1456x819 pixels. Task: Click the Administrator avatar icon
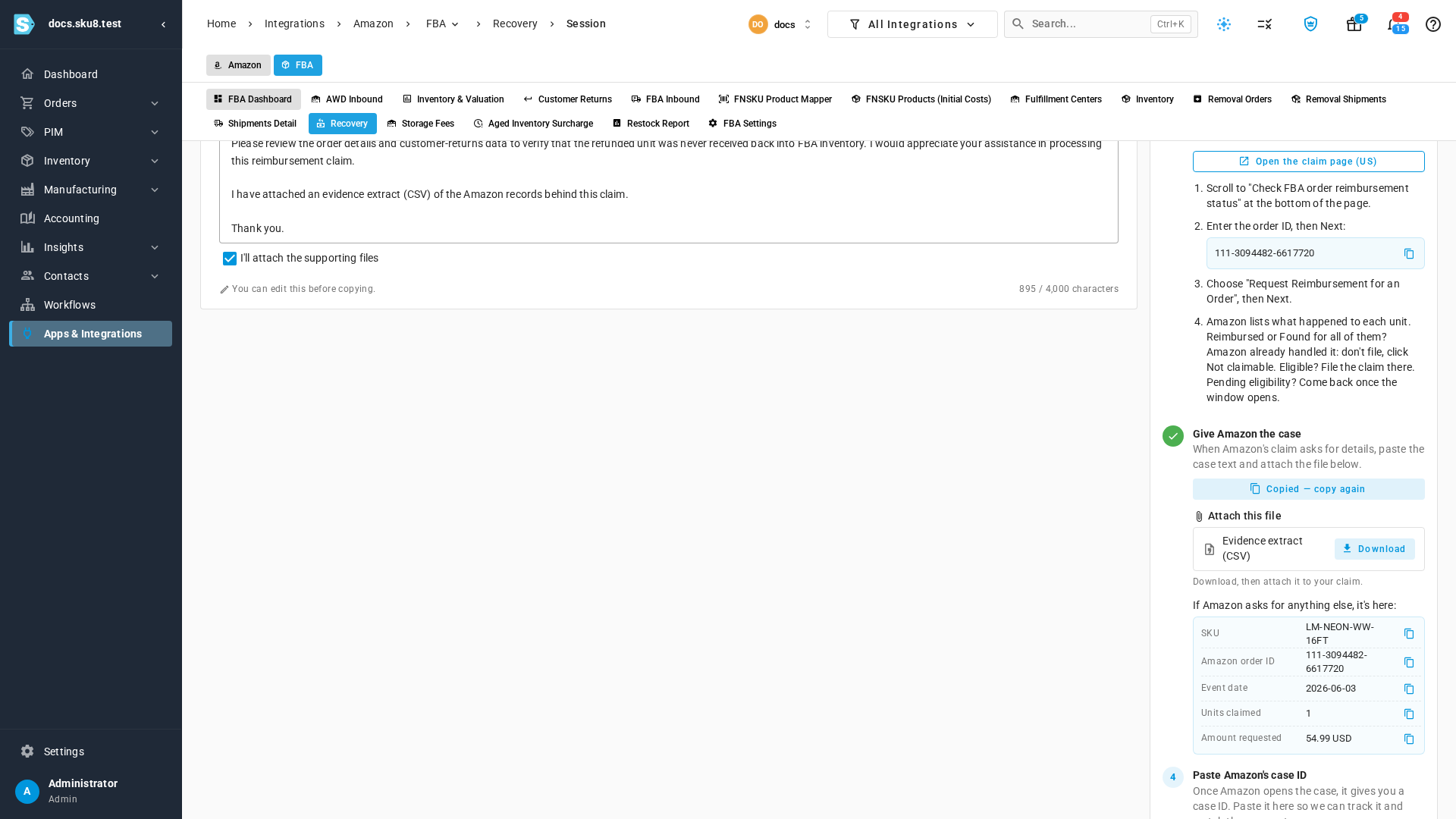tap(27, 792)
